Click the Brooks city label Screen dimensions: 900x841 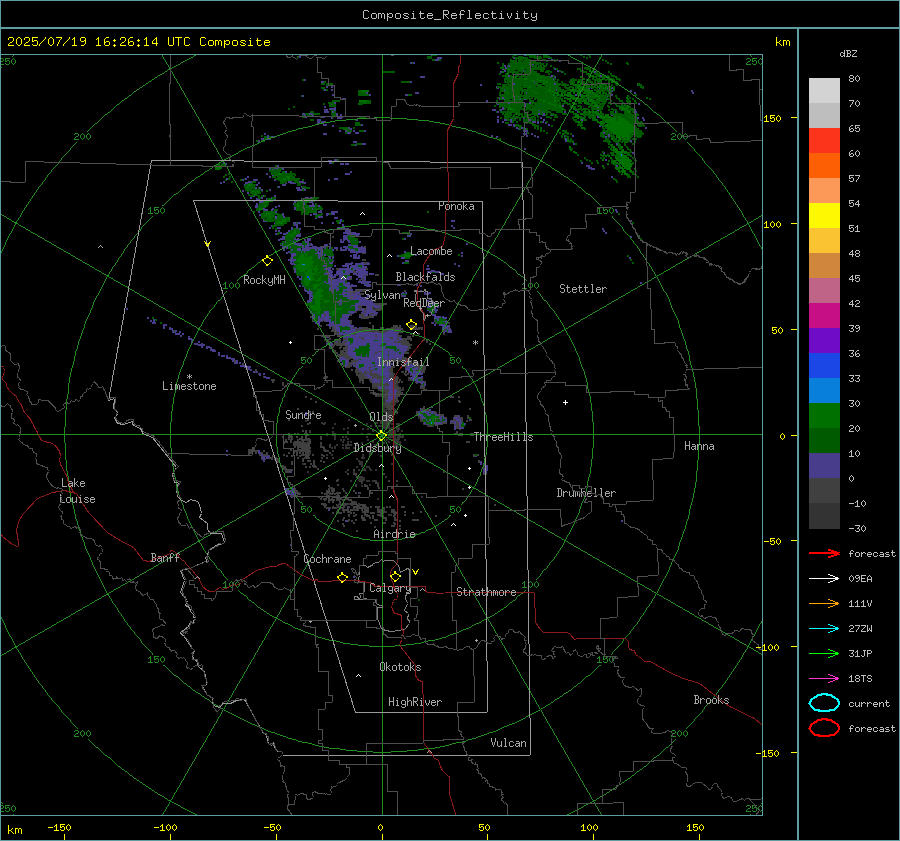click(711, 700)
